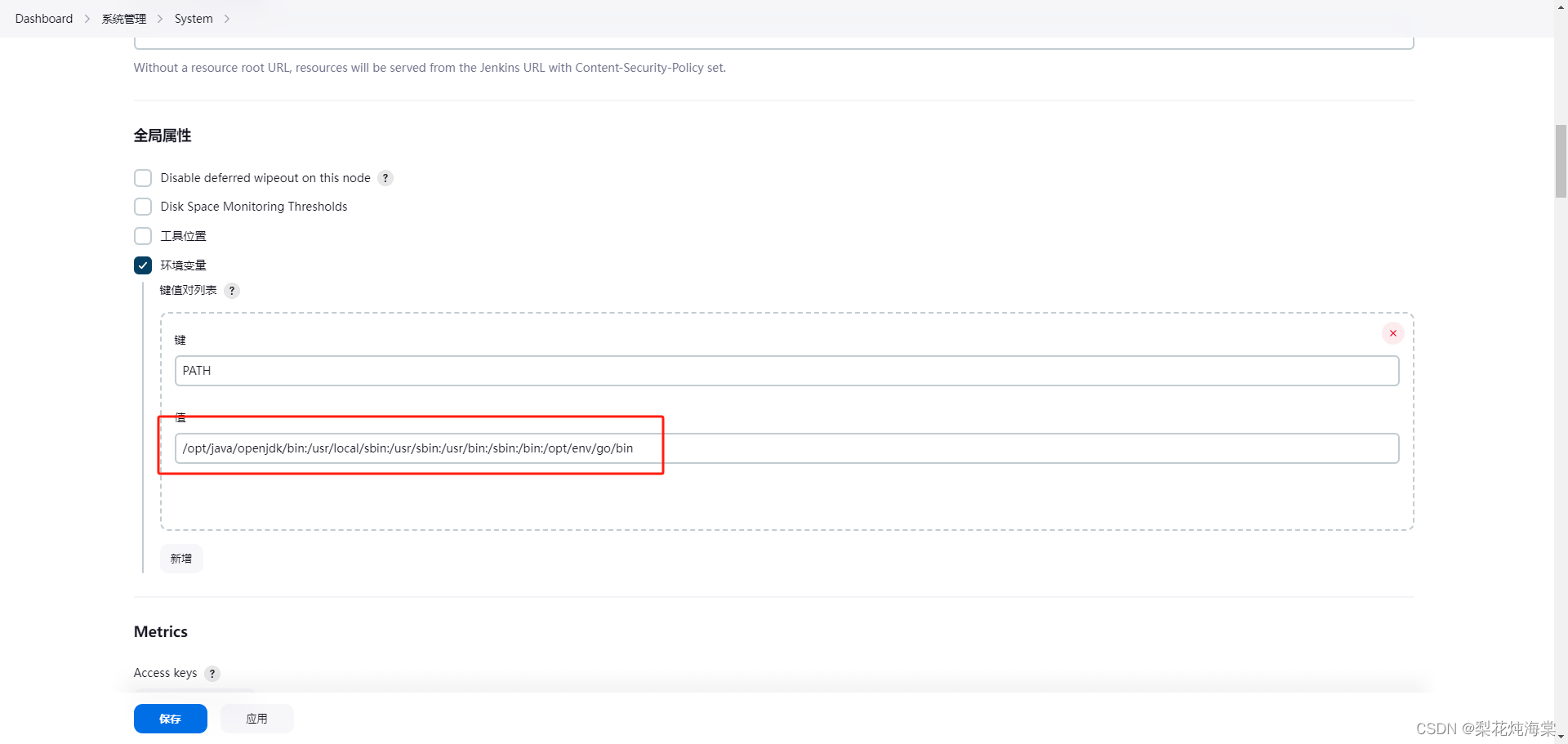
Task: Open help icon next to 键值对列表
Action: [232, 291]
